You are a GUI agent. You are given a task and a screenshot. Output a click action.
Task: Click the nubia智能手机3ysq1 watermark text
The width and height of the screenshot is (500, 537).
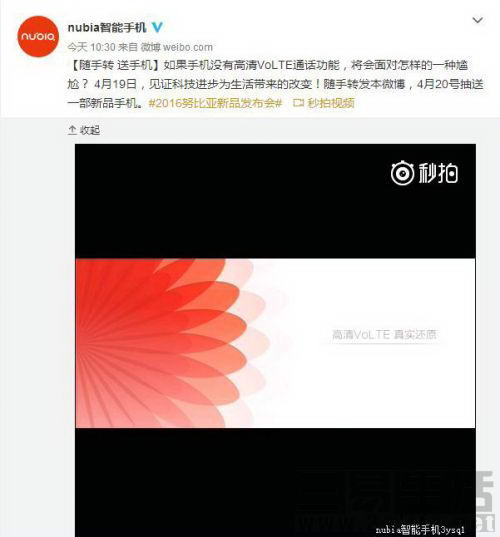coord(420,529)
